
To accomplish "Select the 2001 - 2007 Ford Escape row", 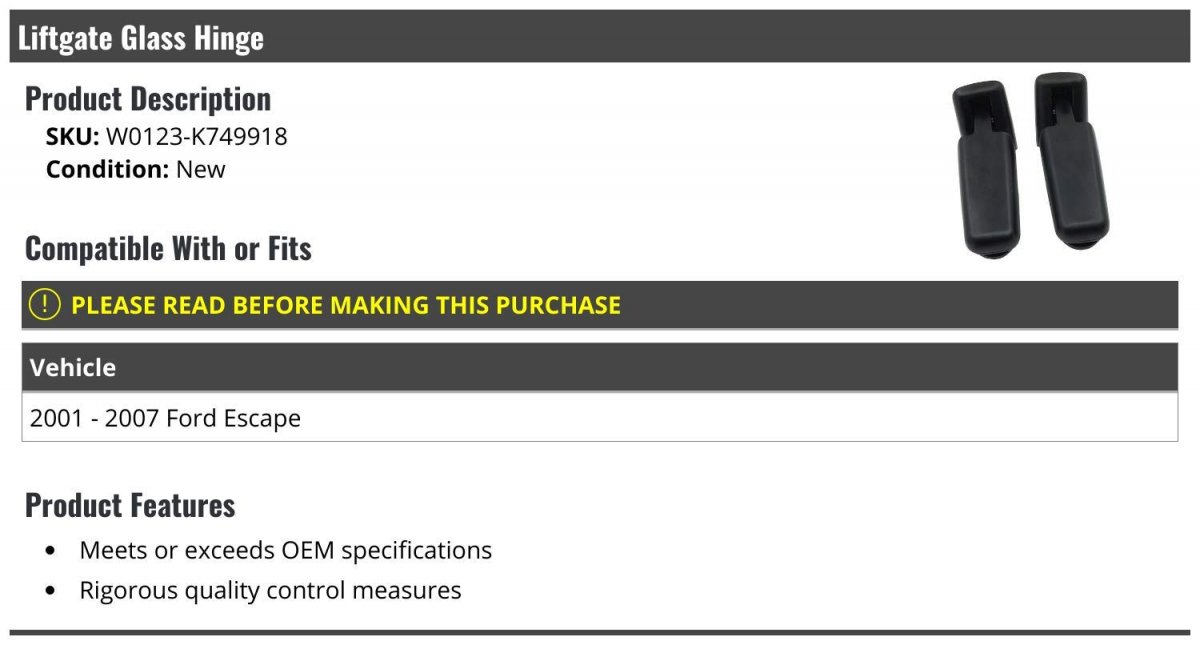I will coord(598,418).
